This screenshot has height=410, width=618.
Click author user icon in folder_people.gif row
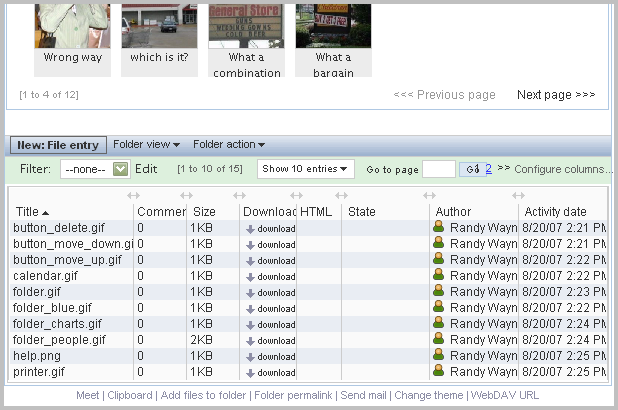pos(438,338)
